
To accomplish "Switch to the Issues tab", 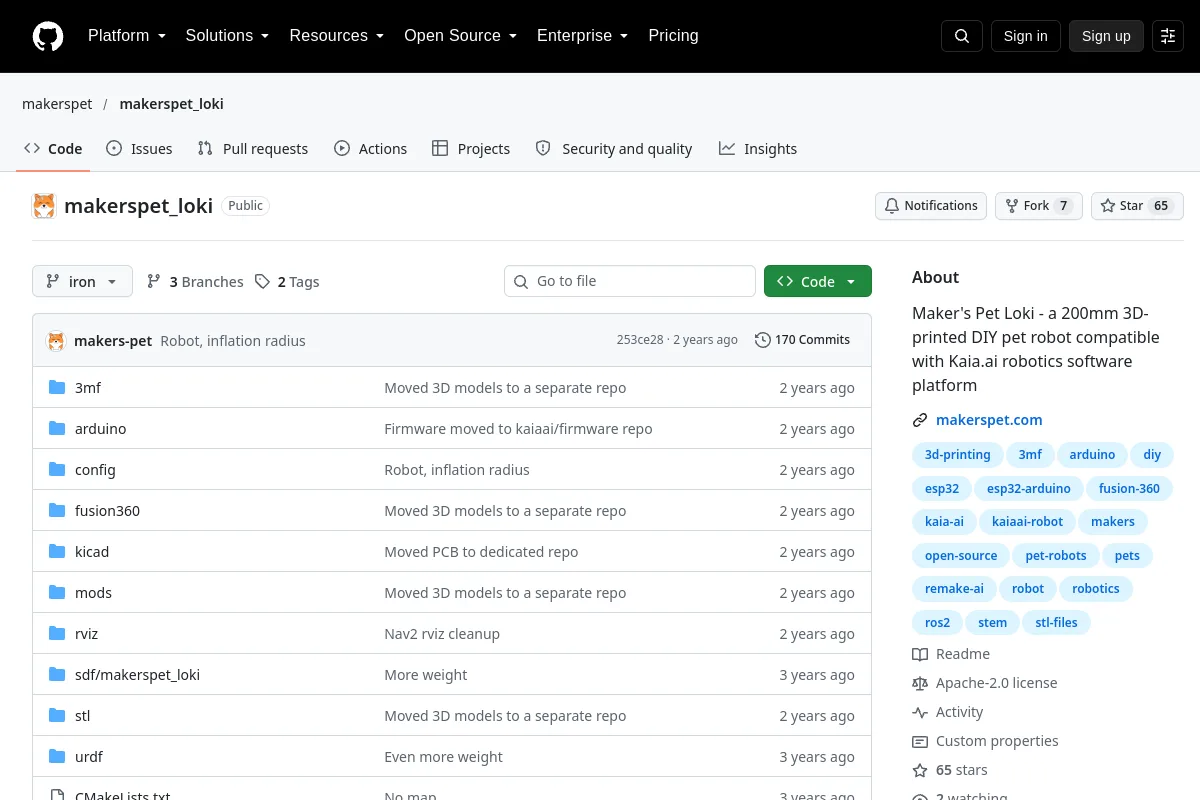I will tap(139, 149).
